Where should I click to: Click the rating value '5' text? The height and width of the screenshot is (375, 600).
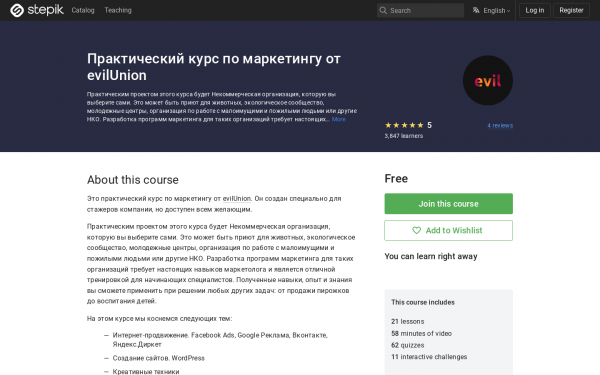(429, 125)
